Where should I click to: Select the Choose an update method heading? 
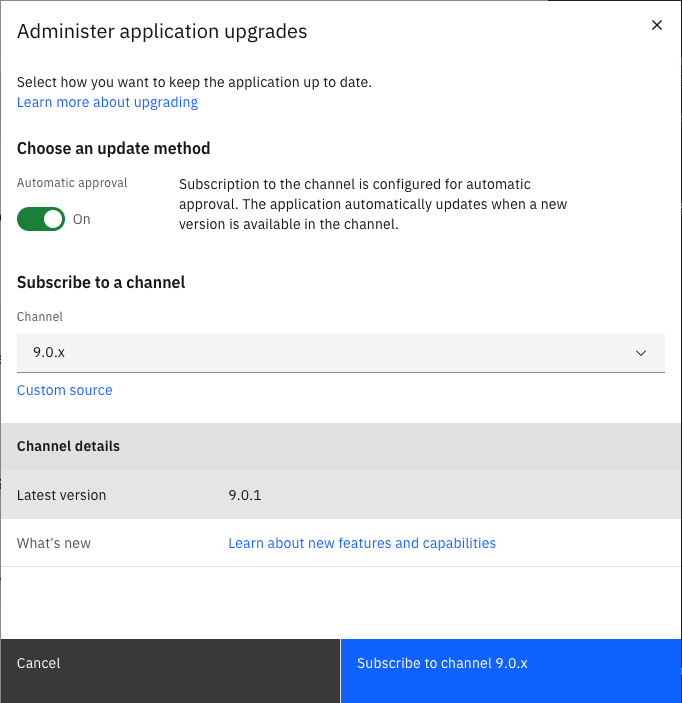[x=113, y=148]
